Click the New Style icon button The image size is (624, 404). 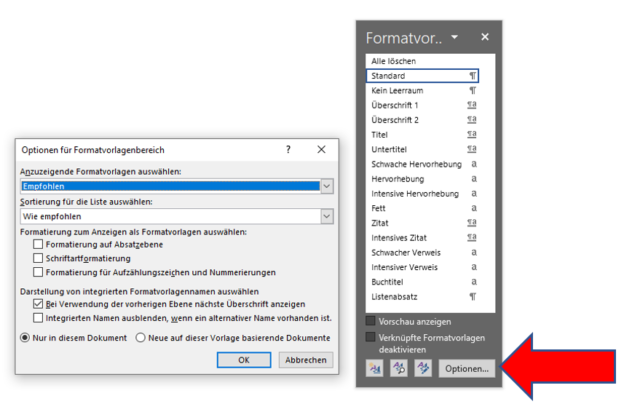coord(375,368)
